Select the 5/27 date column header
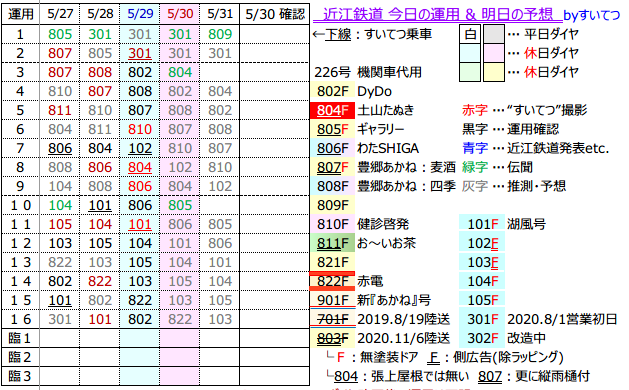 click(x=60, y=14)
